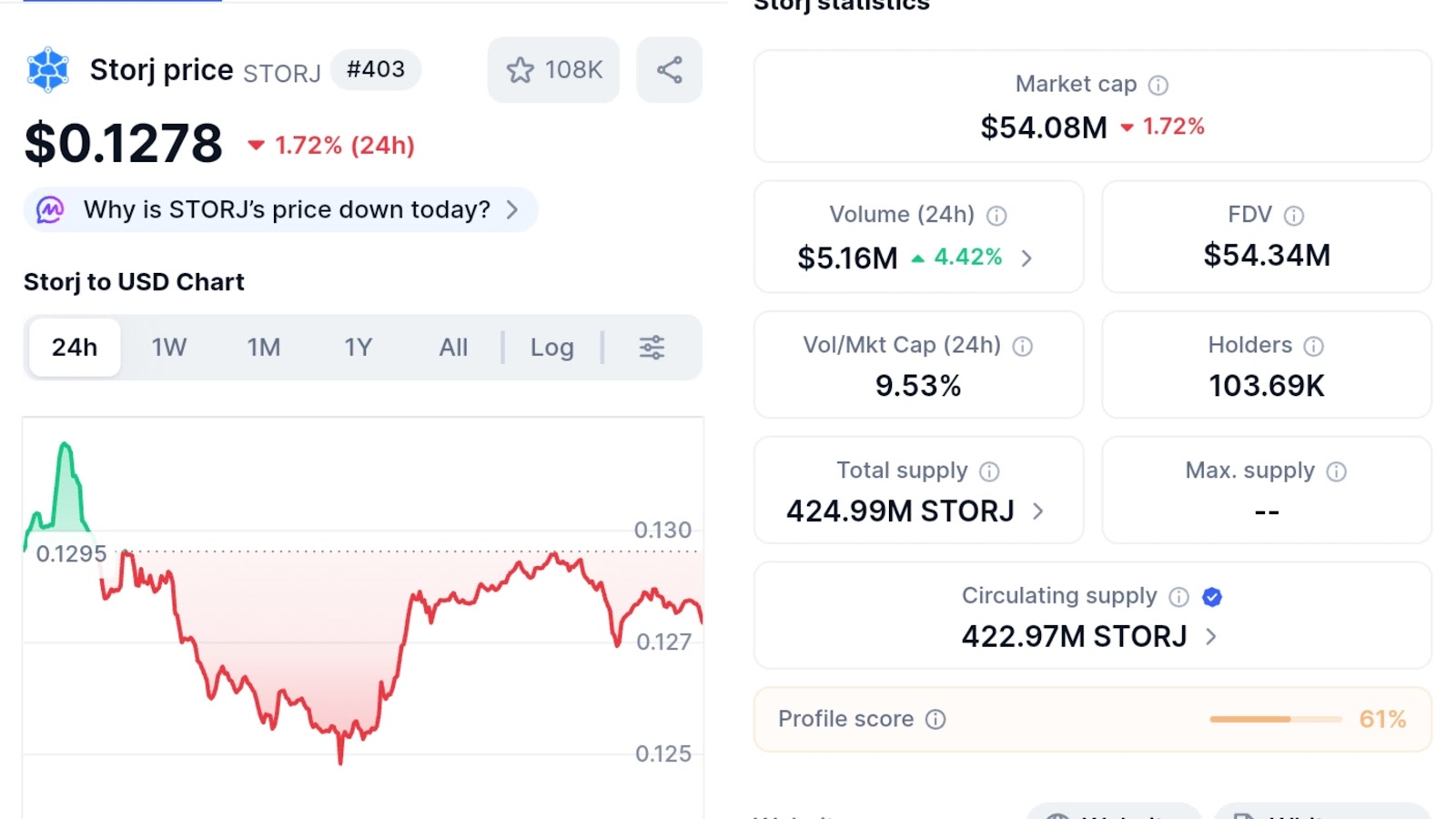Select the 24h chart range
1456x819 pixels.
tap(75, 348)
